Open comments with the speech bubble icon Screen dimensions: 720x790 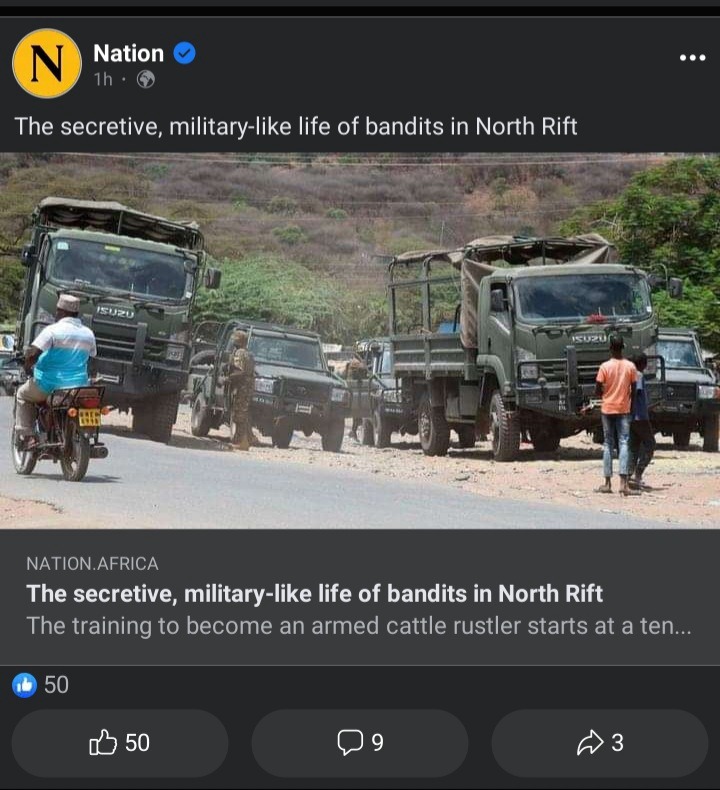pyautogui.click(x=350, y=743)
